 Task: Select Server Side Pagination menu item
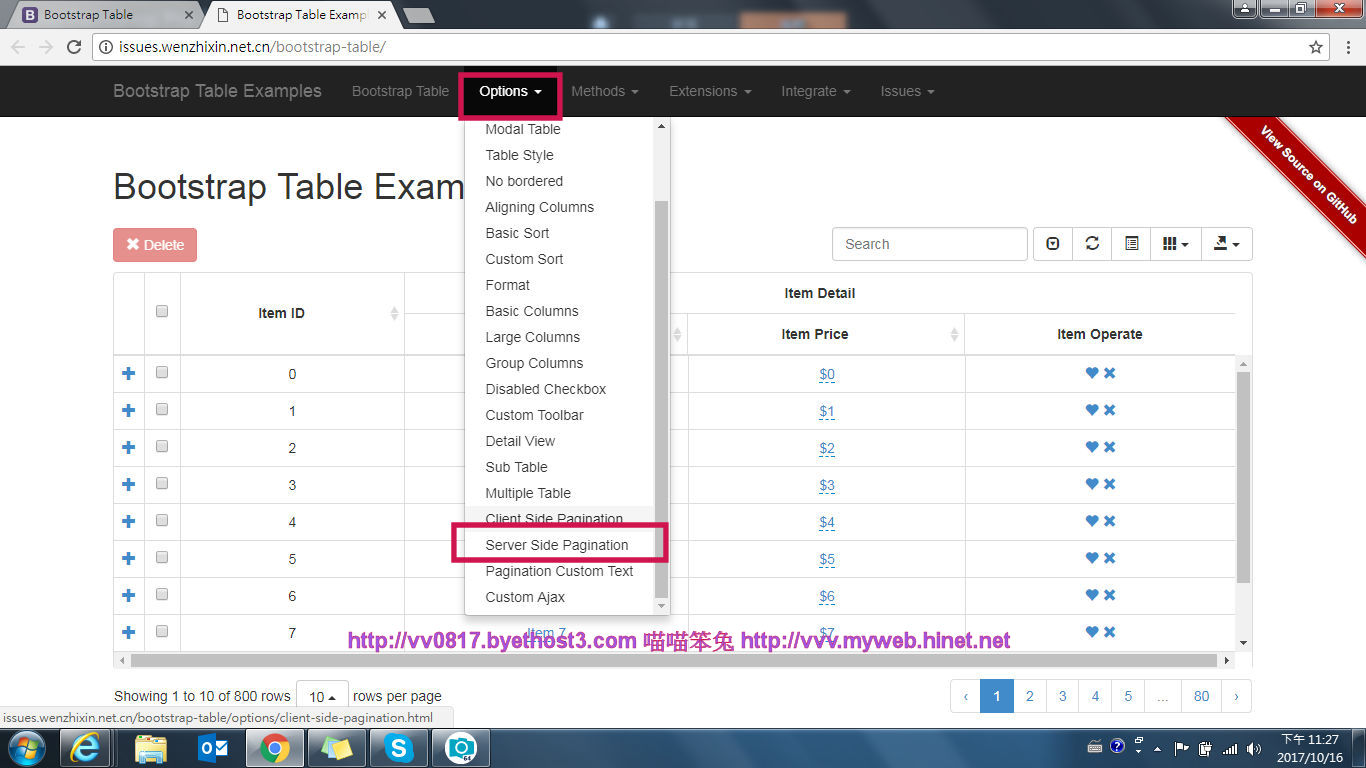(557, 545)
